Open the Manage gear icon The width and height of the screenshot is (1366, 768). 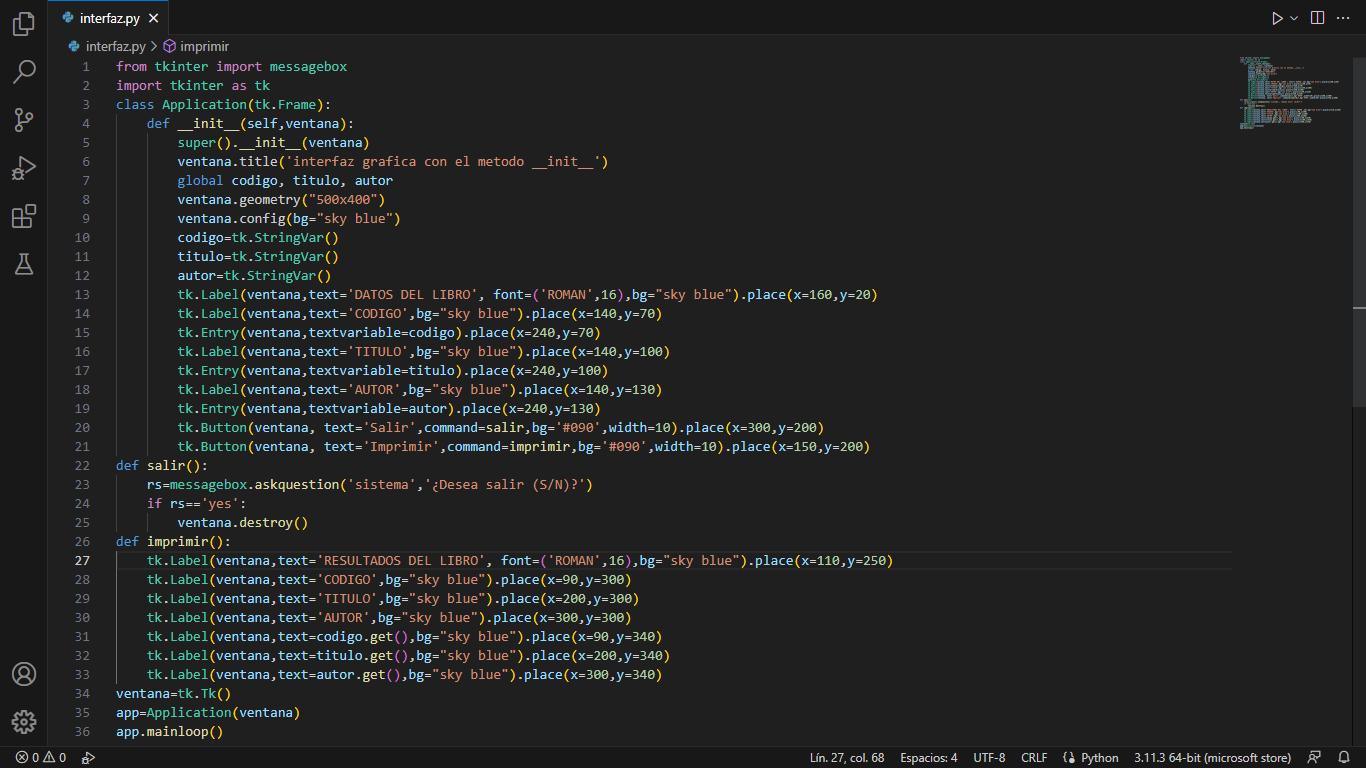(x=23, y=722)
